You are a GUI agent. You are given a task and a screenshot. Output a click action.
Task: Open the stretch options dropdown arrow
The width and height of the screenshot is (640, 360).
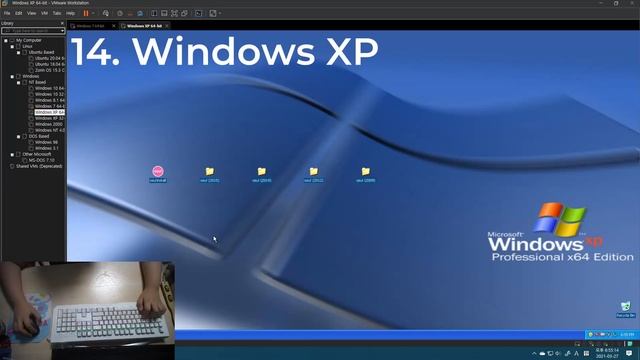(220, 13)
